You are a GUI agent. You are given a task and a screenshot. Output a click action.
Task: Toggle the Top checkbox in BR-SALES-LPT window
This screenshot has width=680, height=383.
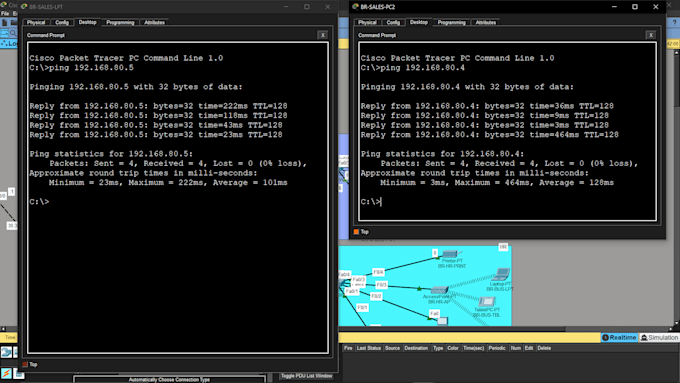(25, 364)
